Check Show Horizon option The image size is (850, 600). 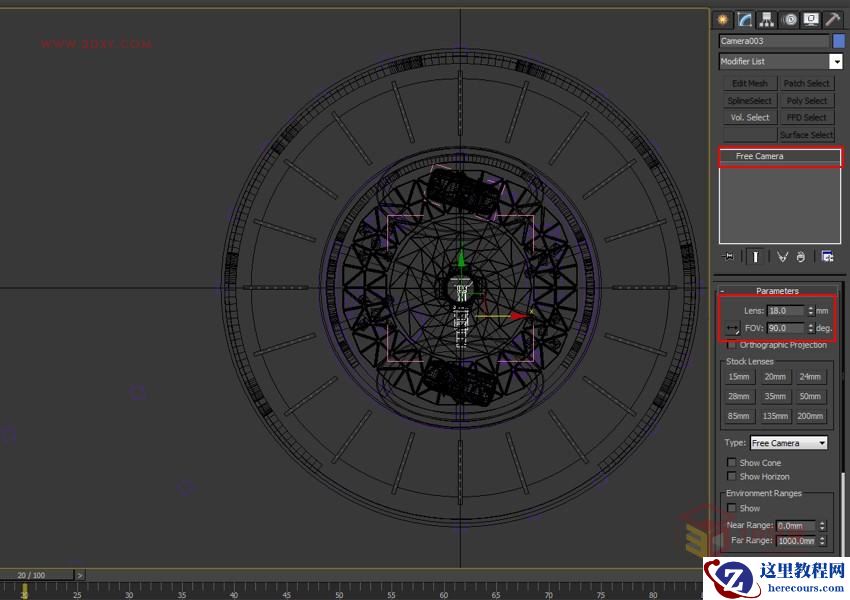732,477
